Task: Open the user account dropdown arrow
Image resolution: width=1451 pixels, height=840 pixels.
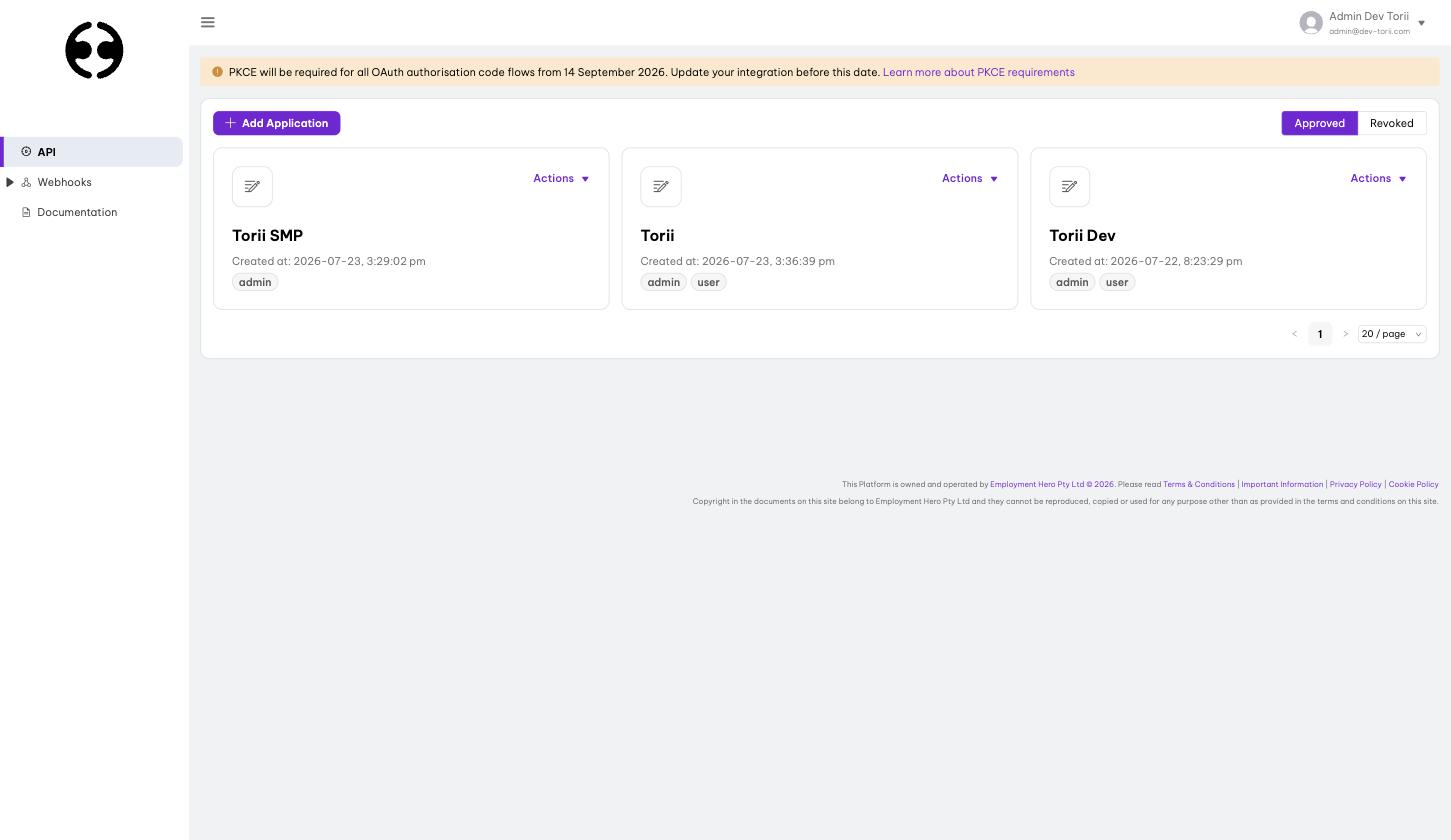Action: 1421,23
